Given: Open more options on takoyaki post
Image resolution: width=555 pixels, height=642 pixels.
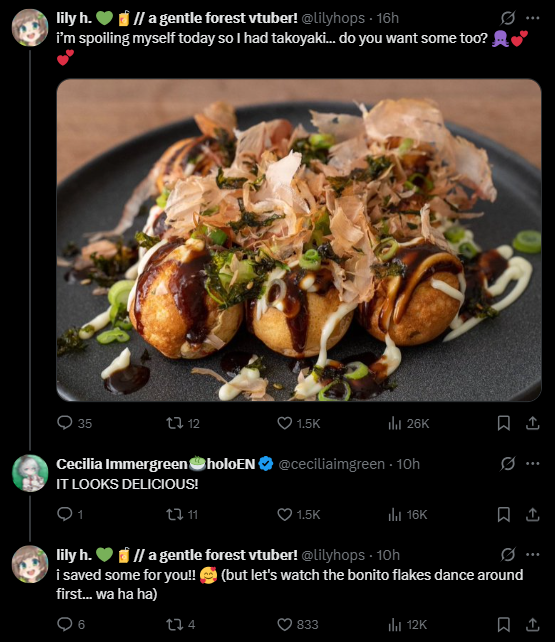Looking at the screenshot, I should pyautogui.click(x=532, y=18).
